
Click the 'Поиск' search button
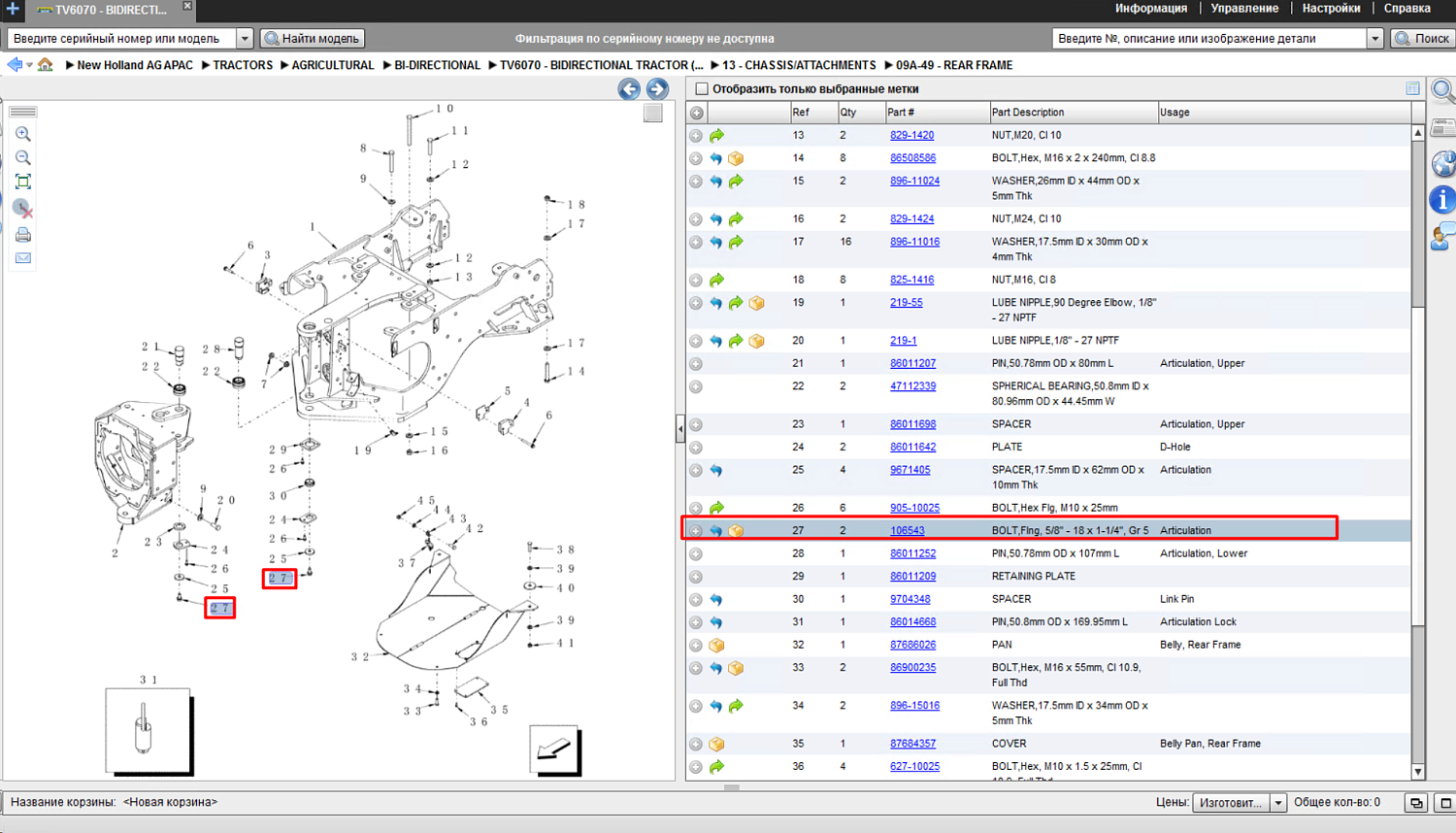(1423, 39)
